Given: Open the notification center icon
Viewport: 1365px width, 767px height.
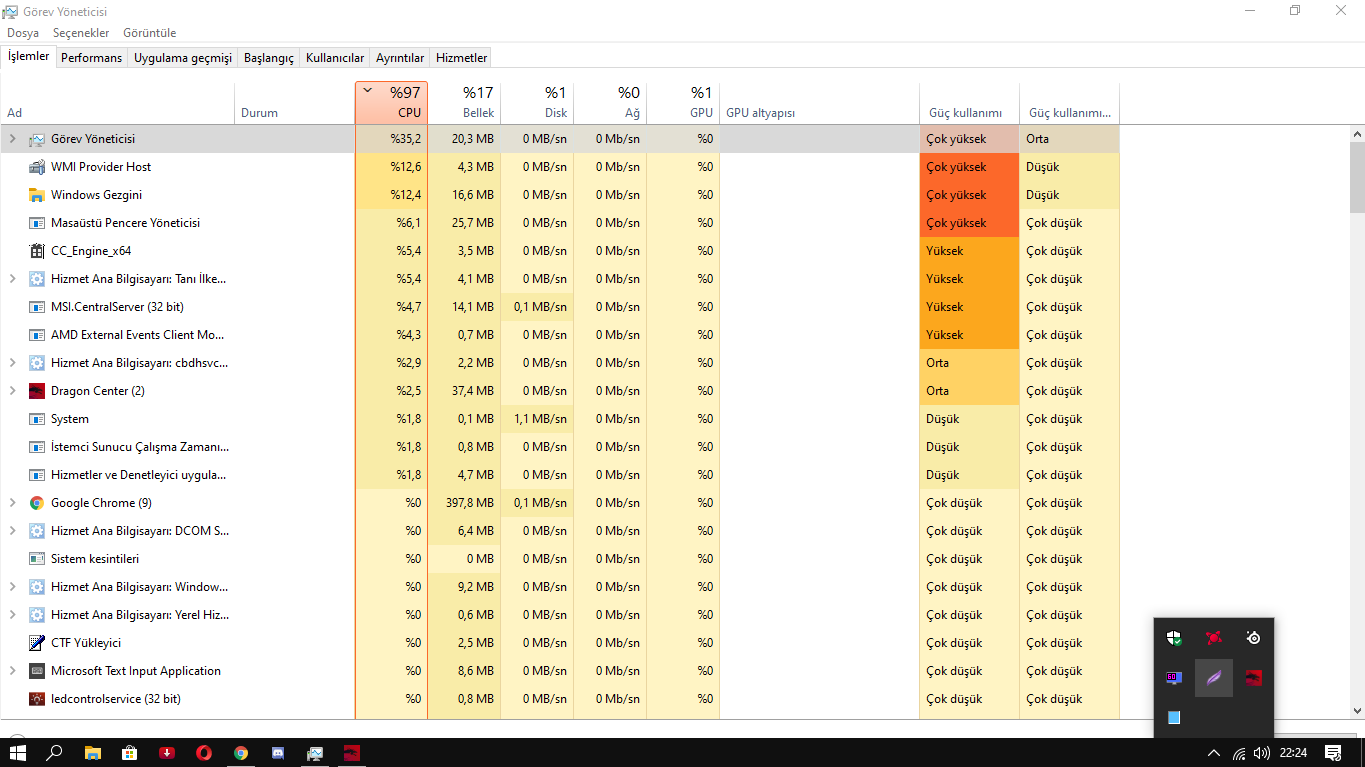Looking at the screenshot, I should pos(1333,752).
